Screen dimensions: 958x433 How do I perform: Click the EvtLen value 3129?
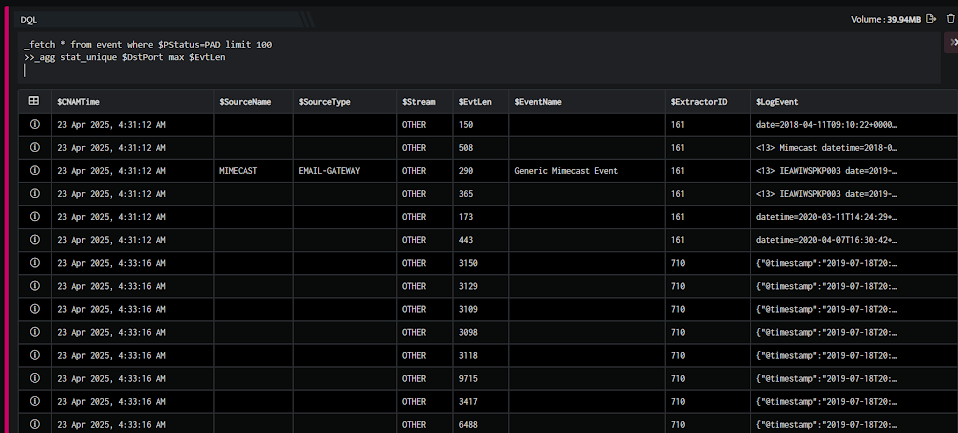point(468,286)
